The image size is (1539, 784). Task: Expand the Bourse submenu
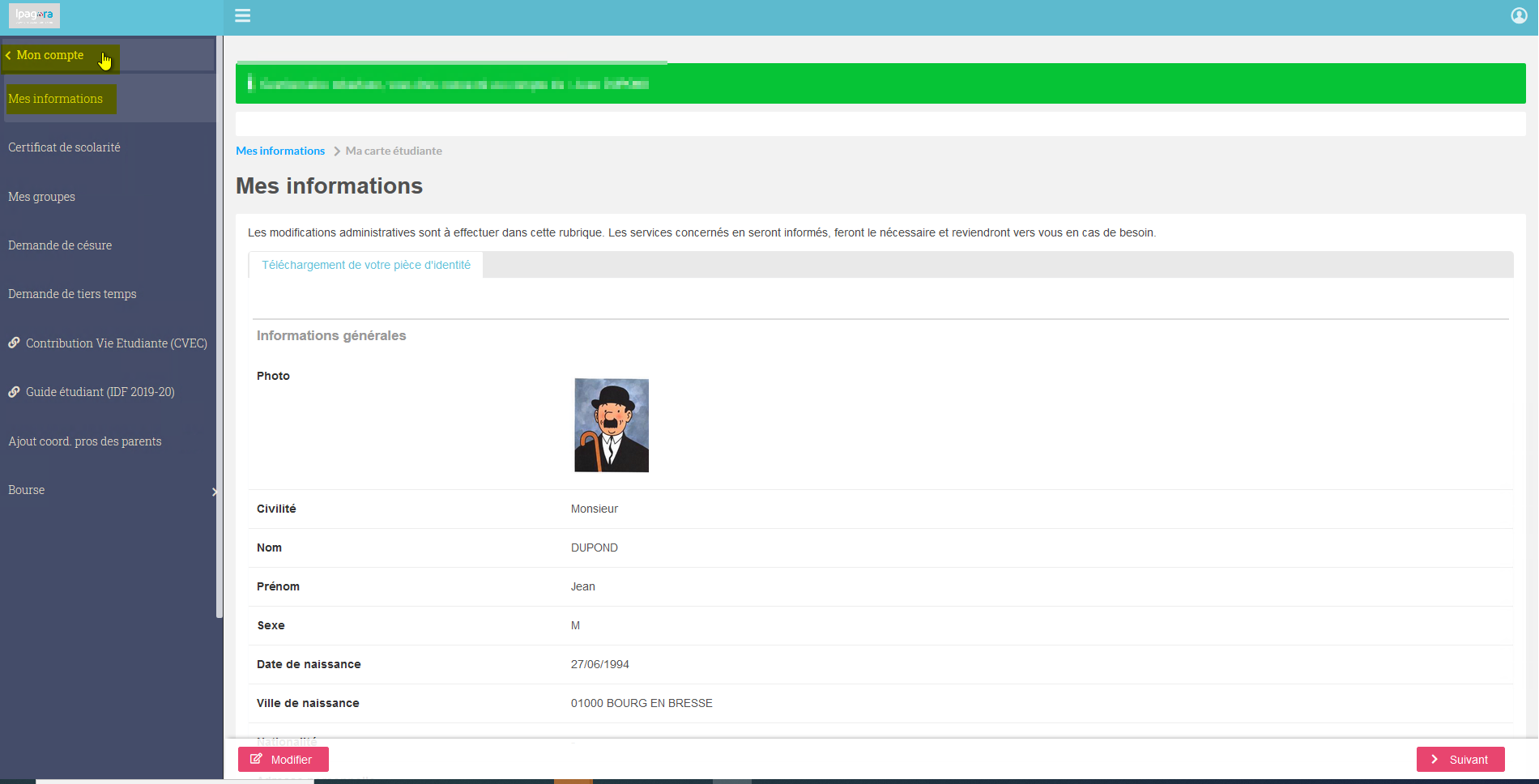pyautogui.click(x=26, y=490)
